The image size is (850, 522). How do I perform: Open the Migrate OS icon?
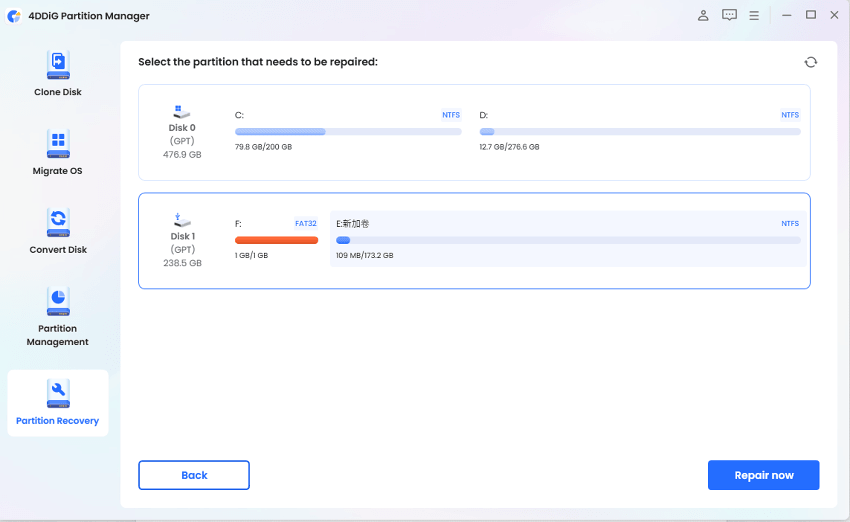click(58, 144)
